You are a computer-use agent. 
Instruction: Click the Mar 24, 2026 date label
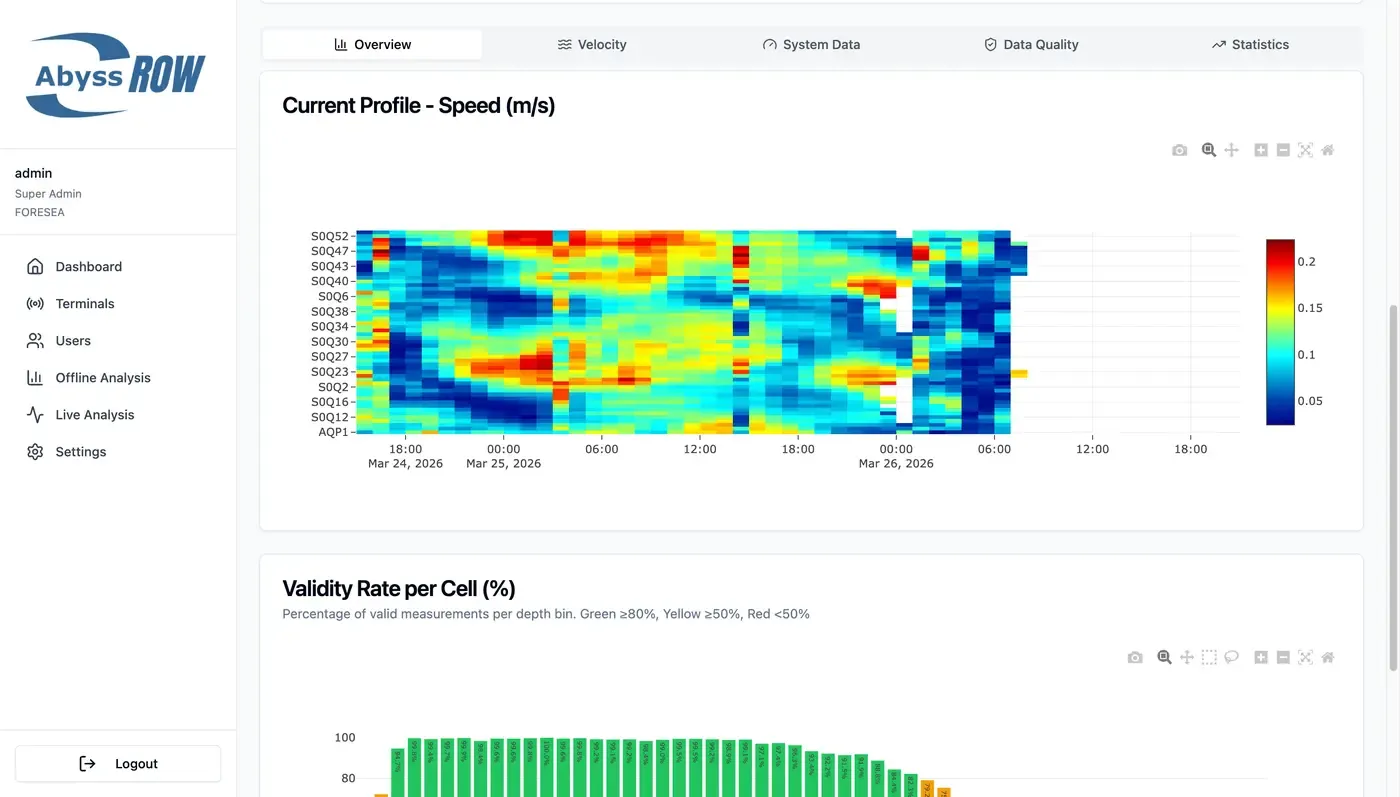[405, 464]
